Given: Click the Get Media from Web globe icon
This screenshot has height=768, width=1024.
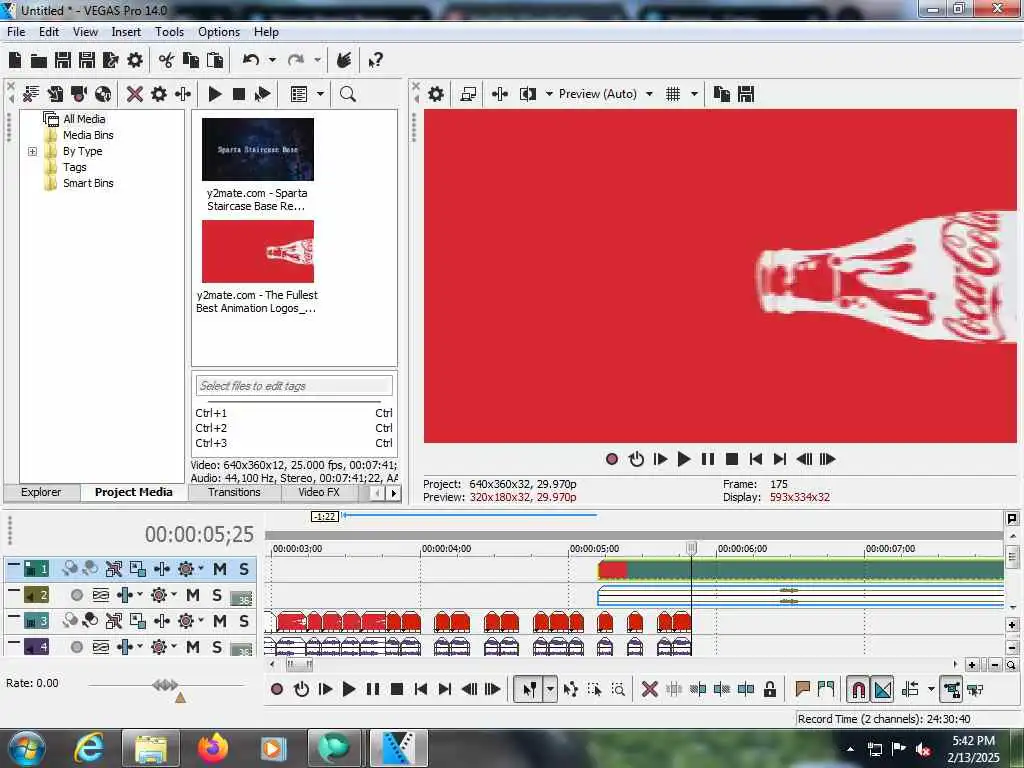Looking at the screenshot, I should [x=103, y=94].
